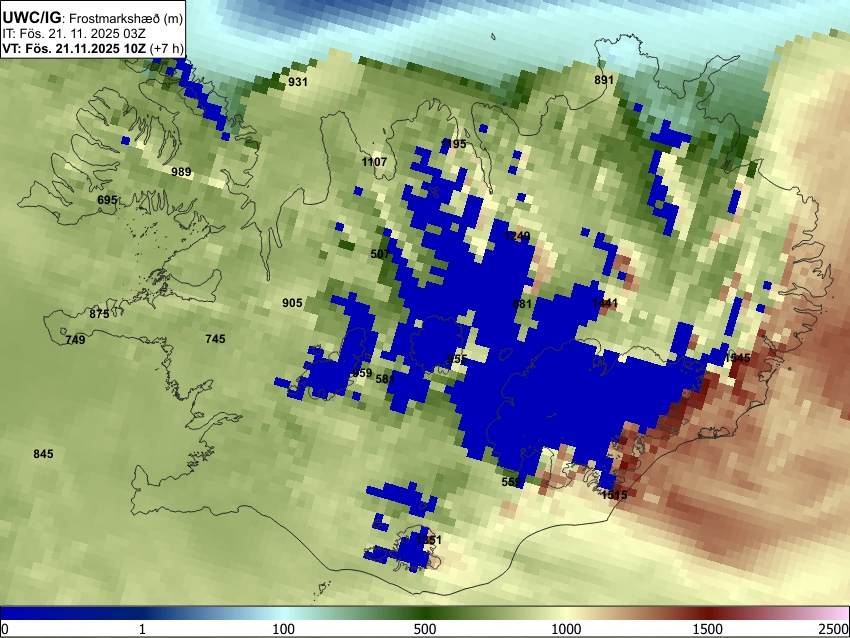850x638 pixels.
Task: Click the map value '1249'
Action: 517,236
